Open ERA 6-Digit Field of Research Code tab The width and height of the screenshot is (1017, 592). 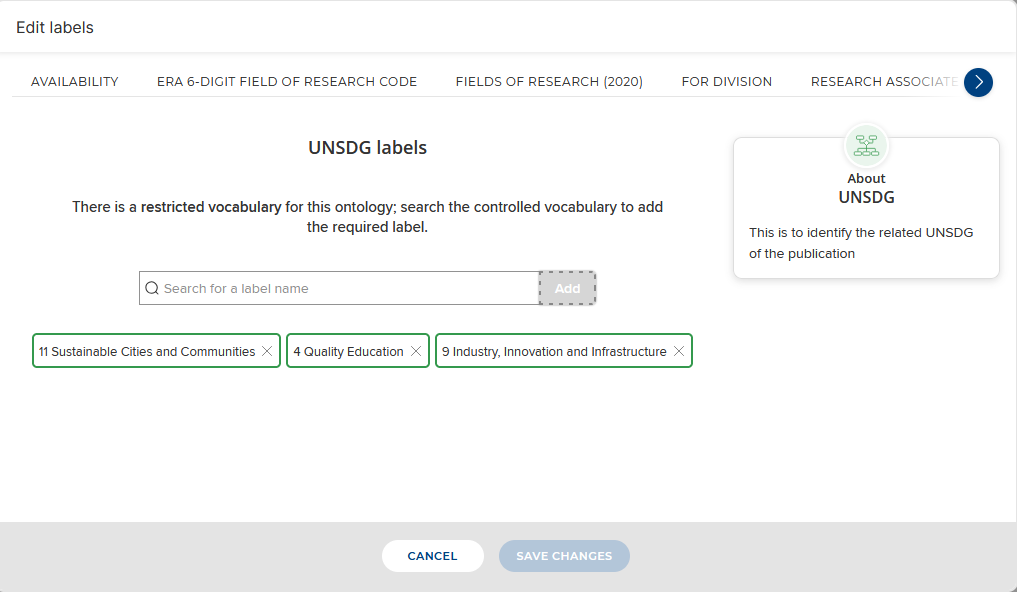click(x=287, y=82)
